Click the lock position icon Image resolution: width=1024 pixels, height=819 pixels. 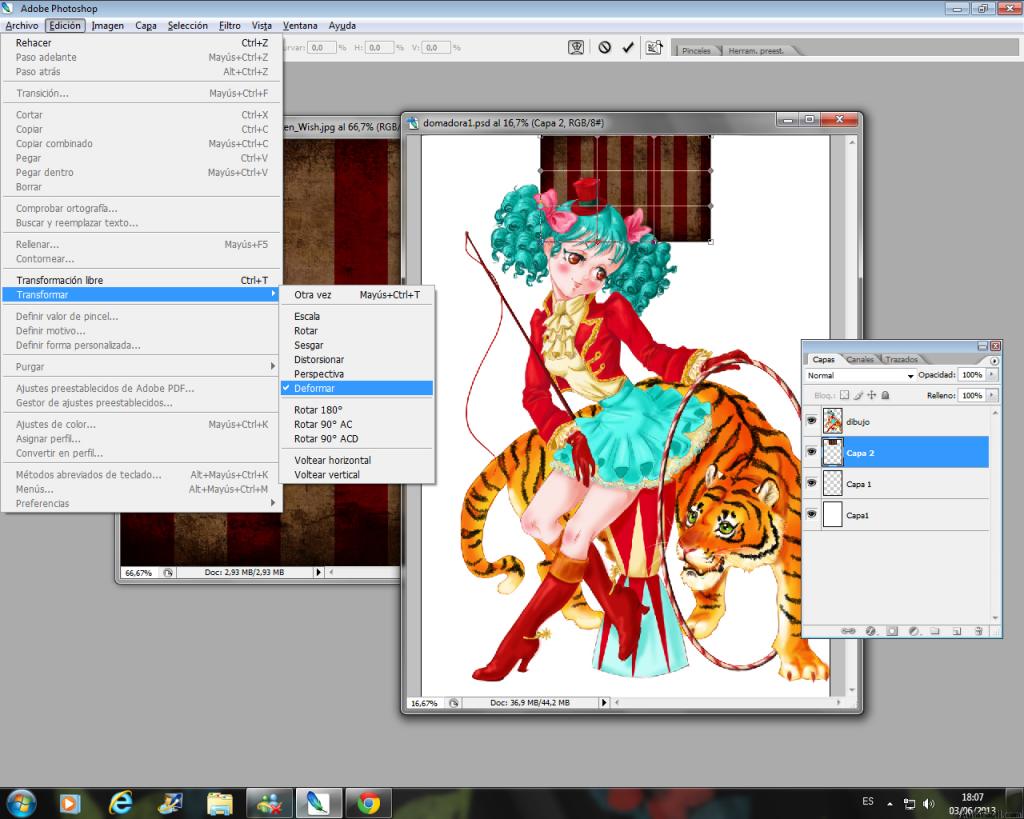(872, 395)
